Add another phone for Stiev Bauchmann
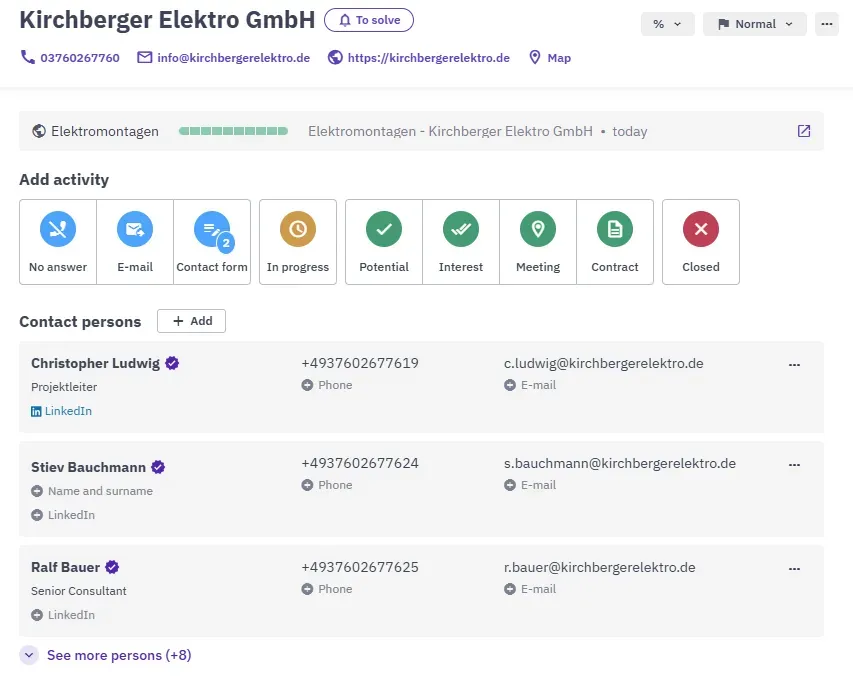 click(327, 485)
